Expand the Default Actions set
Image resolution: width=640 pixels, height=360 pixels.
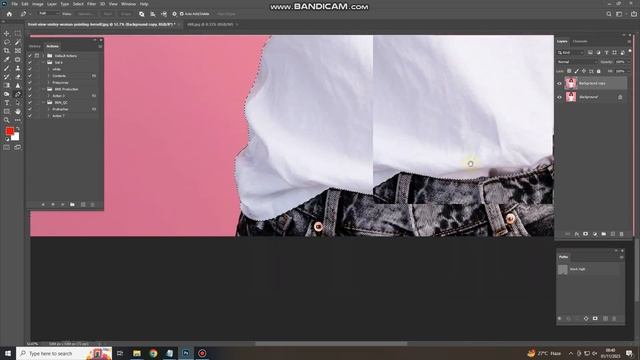click(44, 56)
